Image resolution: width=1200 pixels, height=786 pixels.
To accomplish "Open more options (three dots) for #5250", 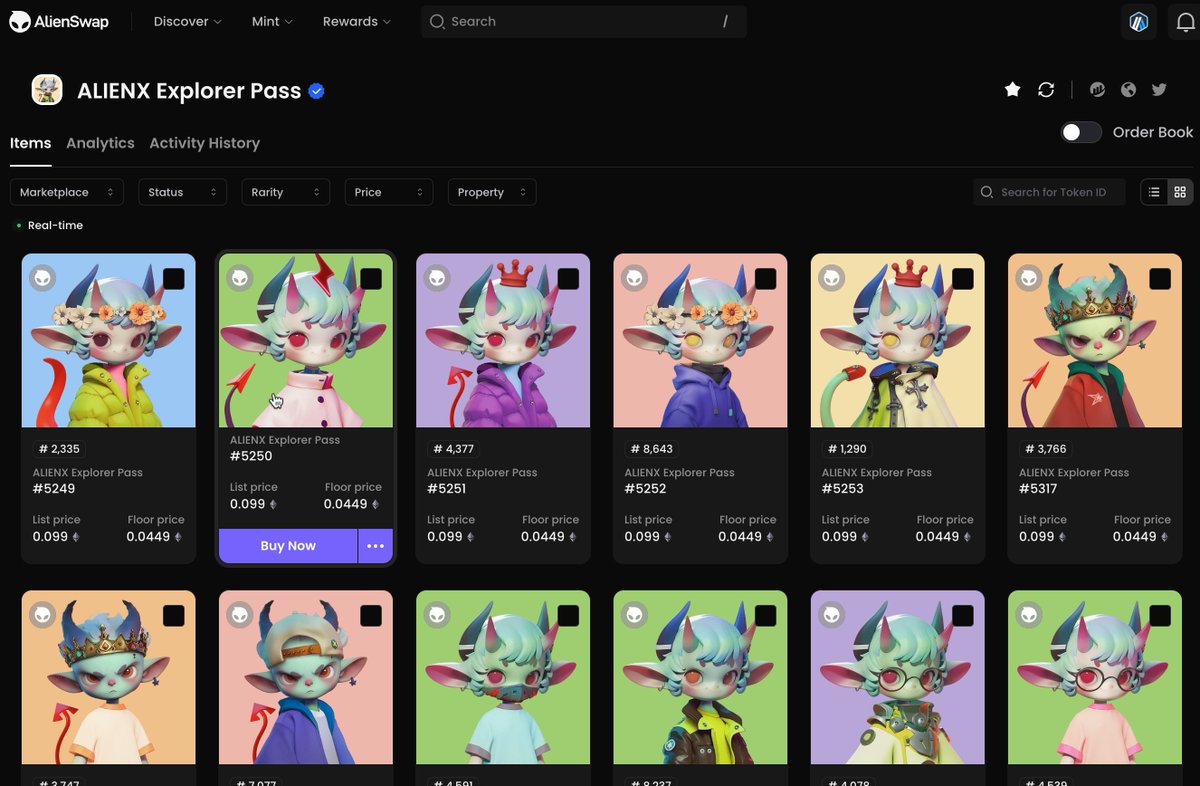I will 376,546.
